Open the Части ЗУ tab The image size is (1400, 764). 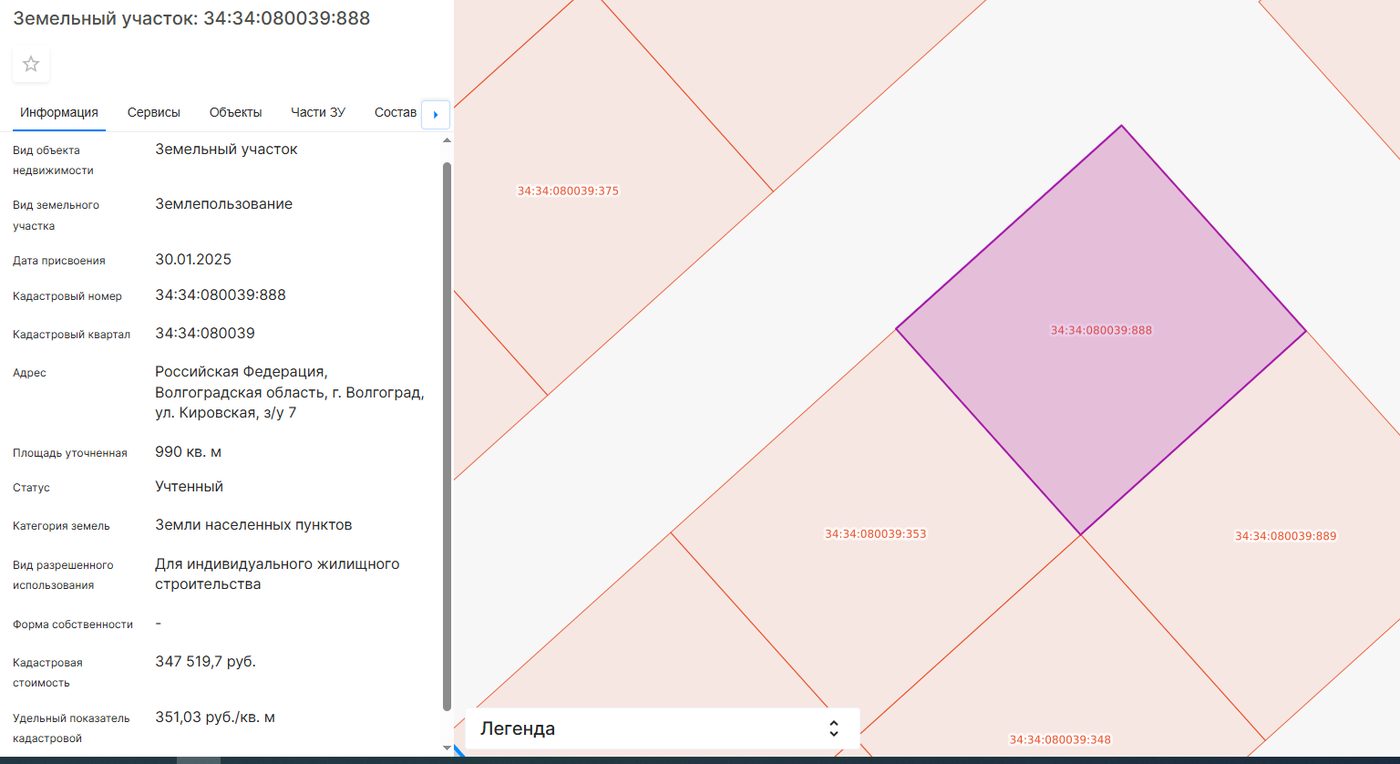pyautogui.click(x=318, y=112)
